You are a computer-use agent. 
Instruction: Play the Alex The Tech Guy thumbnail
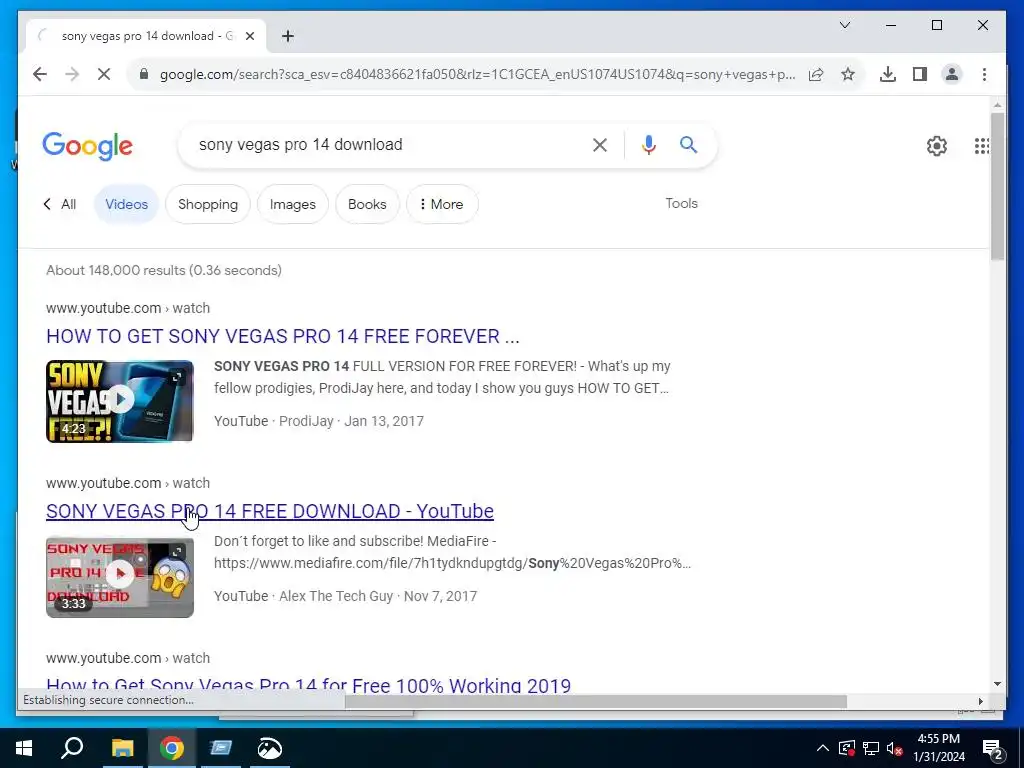(120, 577)
